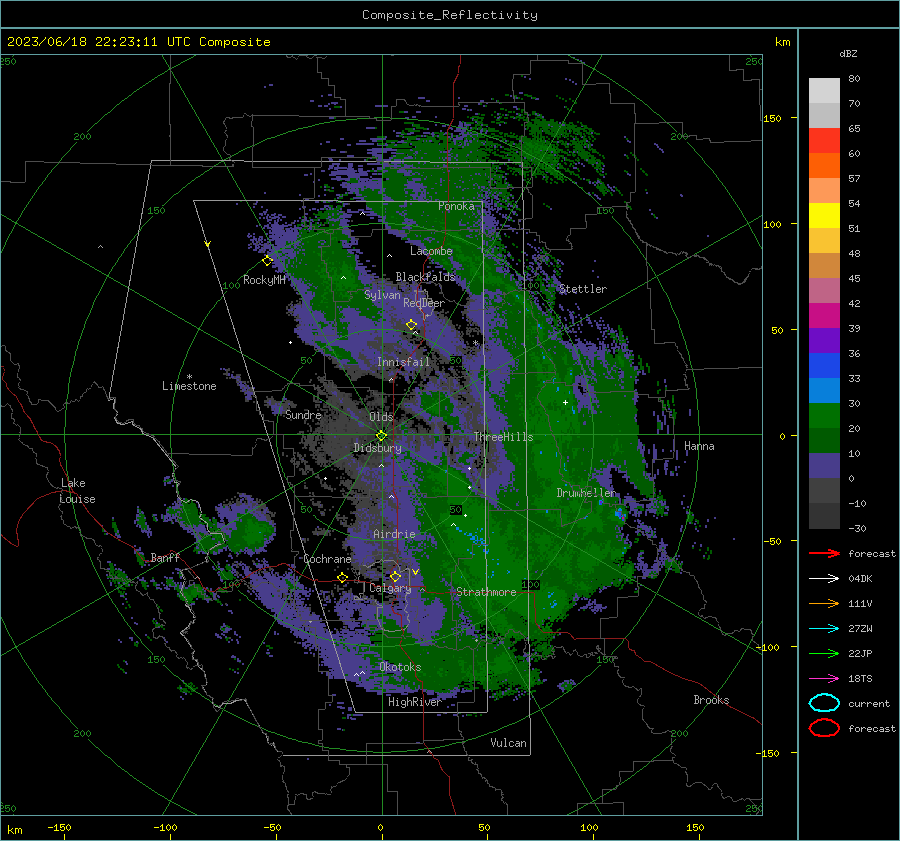Pick the dark orange 57-60 dBZ swatch
The image size is (900, 841).
click(x=824, y=165)
